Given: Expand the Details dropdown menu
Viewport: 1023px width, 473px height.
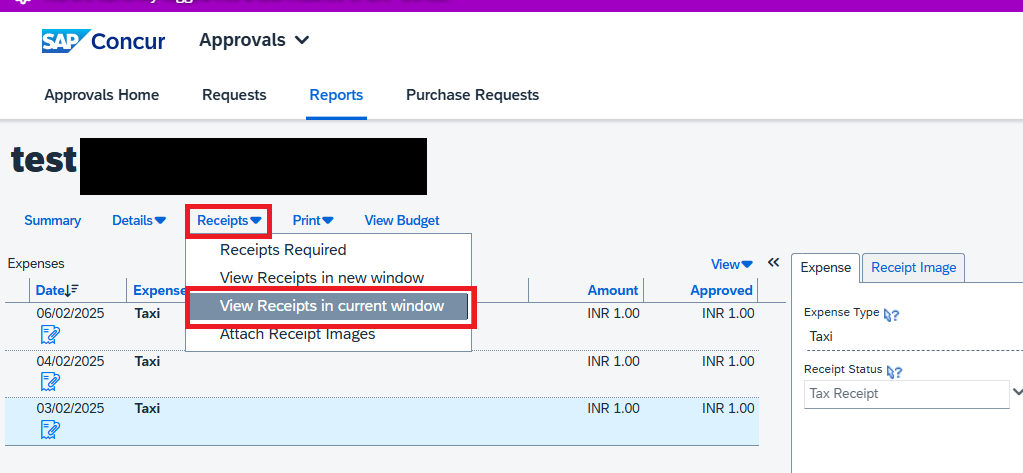Looking at the screenshot, I should pyautogui.click(x=139, y=221).
